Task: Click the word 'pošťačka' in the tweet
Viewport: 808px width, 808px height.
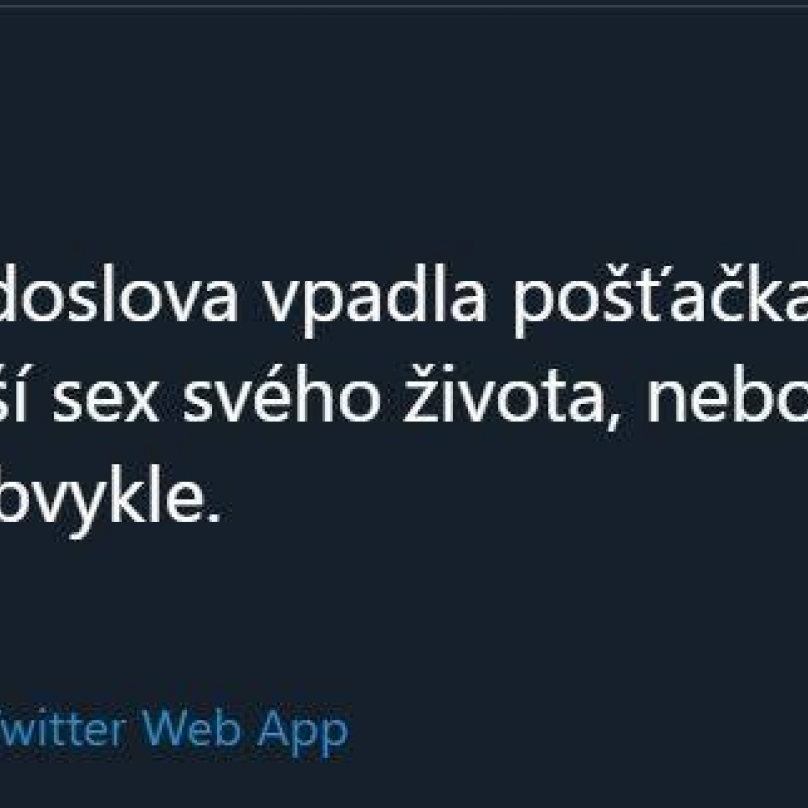Action: (661, 299)
